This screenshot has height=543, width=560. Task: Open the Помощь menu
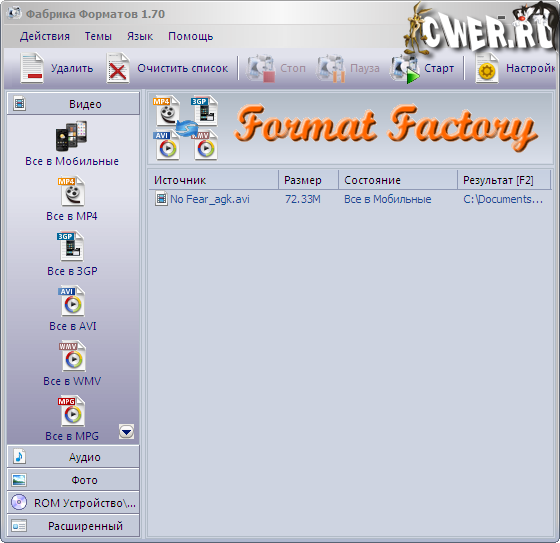pos(190,36)
